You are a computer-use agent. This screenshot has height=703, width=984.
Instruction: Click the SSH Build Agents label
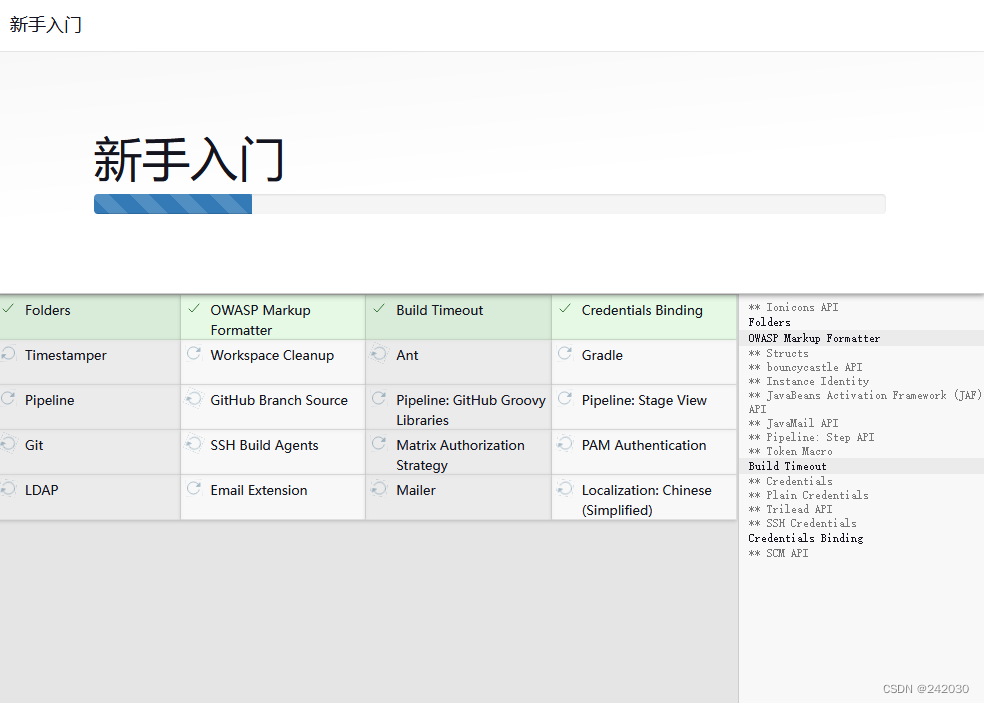(x=264, y=445)
